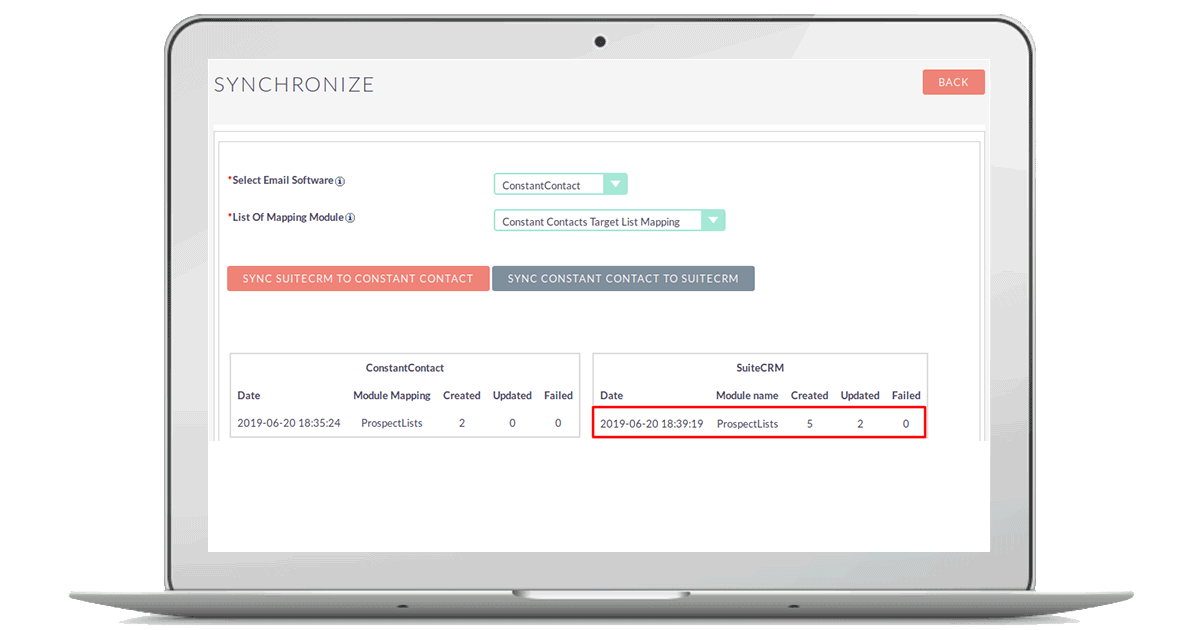This screenshot has height=630, width=1200.
Task: Click the Module name column header
Action: point(747,395)
